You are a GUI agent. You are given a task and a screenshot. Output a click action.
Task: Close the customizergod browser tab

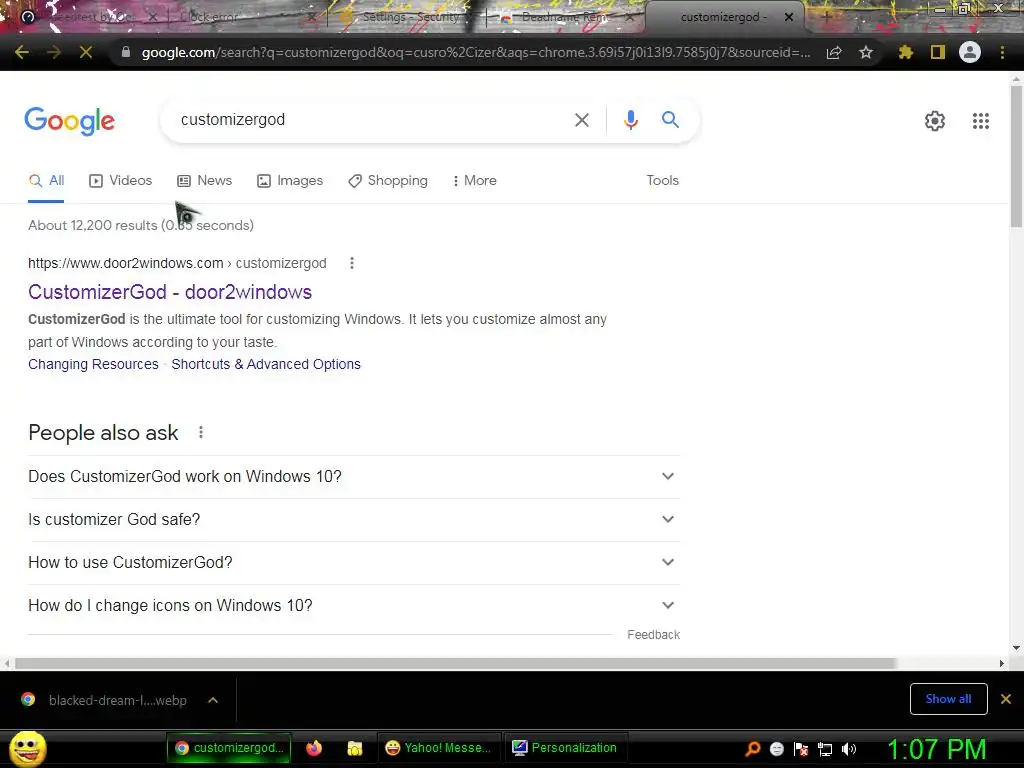pyautogui.click(x=789, y=17)
